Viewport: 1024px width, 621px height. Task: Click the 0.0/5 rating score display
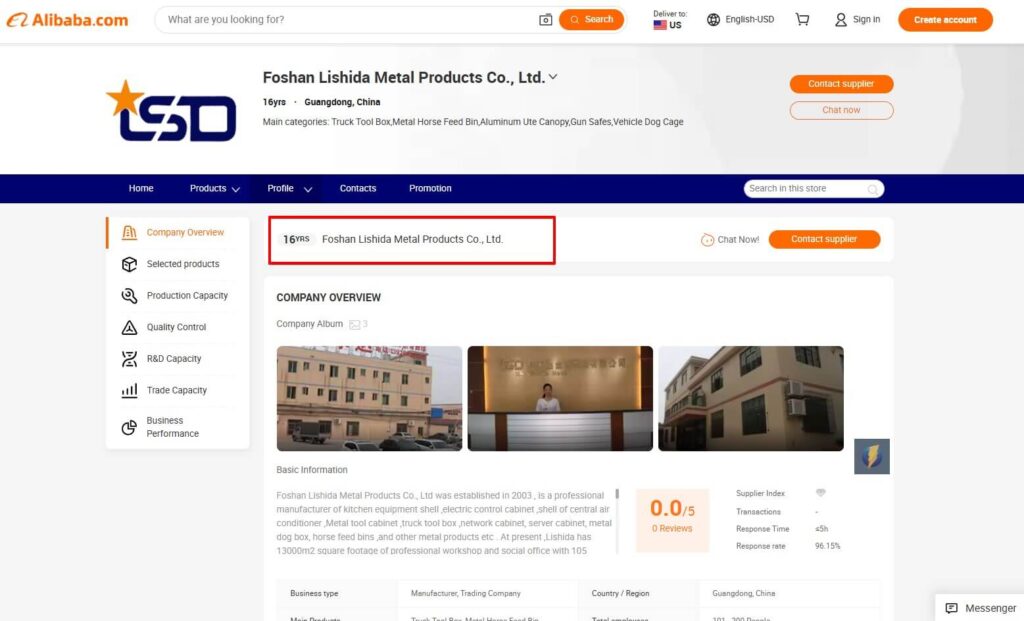click(671, 512)
